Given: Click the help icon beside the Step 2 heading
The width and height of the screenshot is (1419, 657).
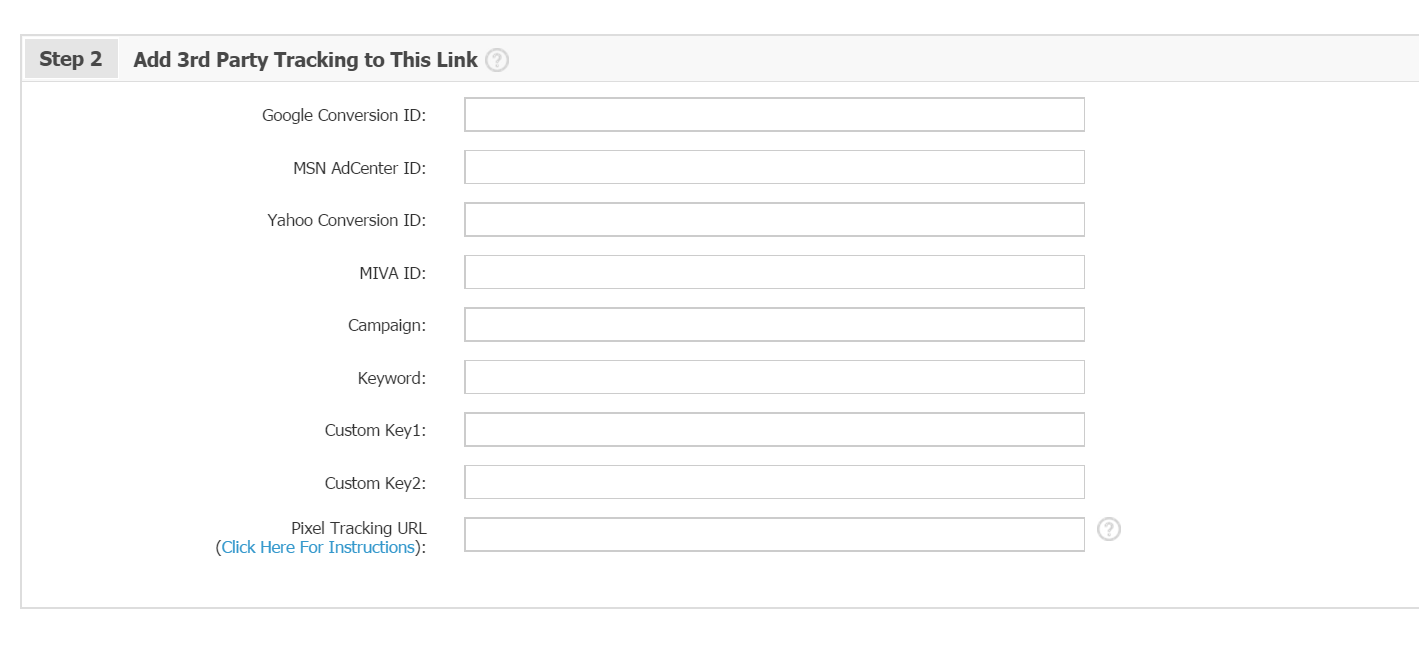Looking at the screenshot, I should point(497,60).
